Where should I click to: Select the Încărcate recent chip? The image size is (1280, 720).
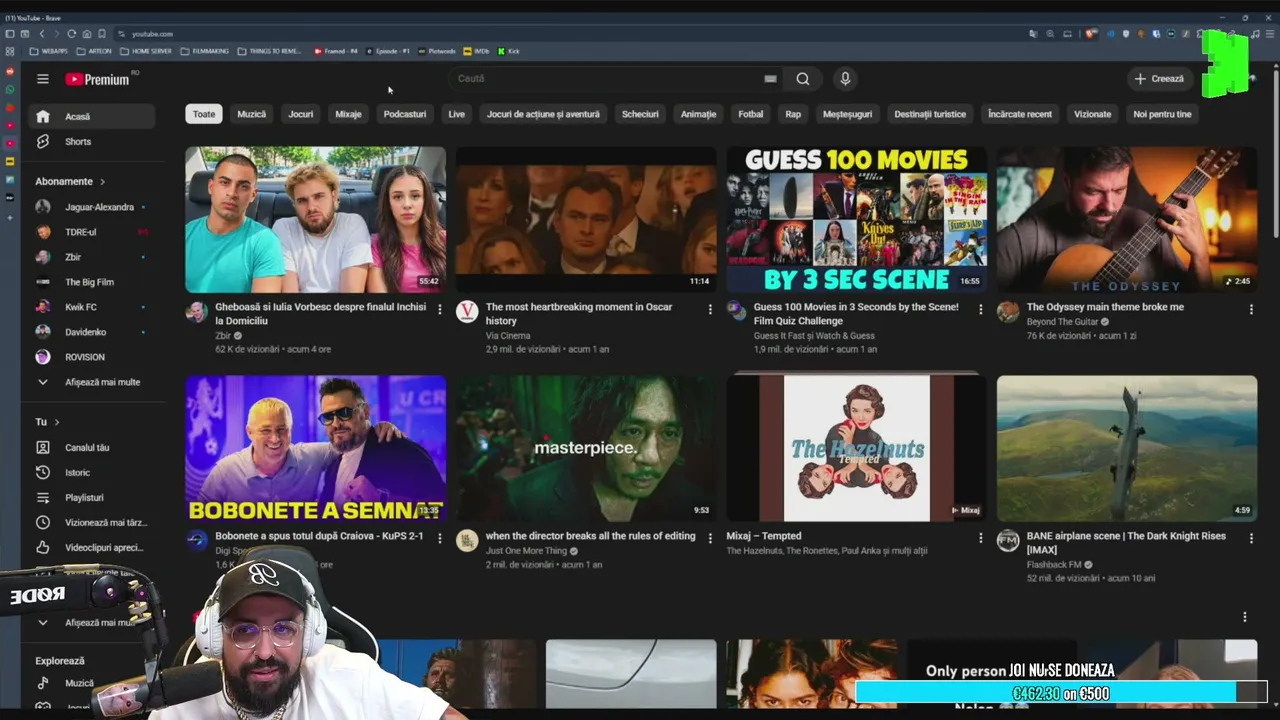coord(1020,114)
